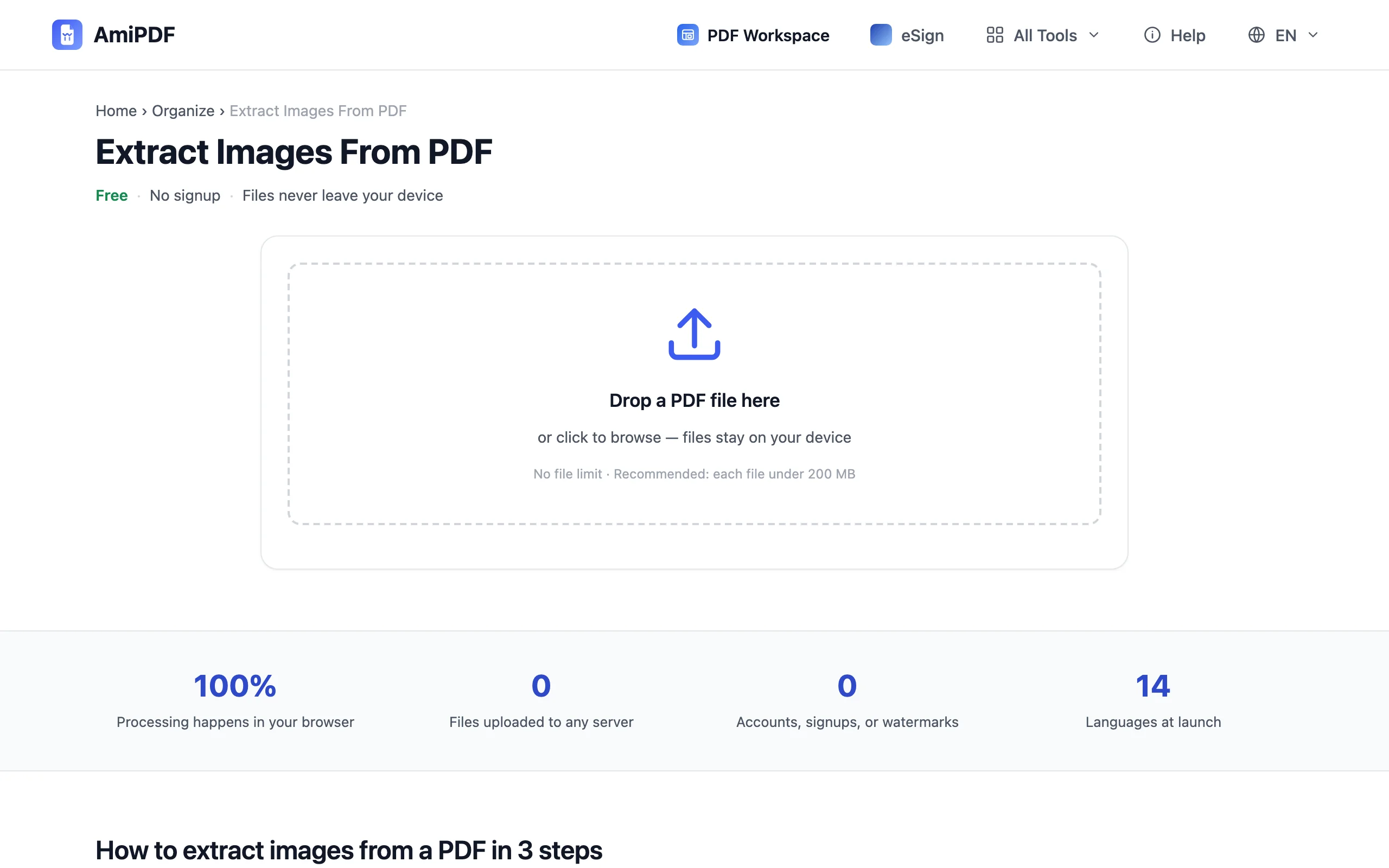This screenshot has width=1389, height=868.
Task: Click the 'Extract Images From PDF' page heading
Action: 294,152
